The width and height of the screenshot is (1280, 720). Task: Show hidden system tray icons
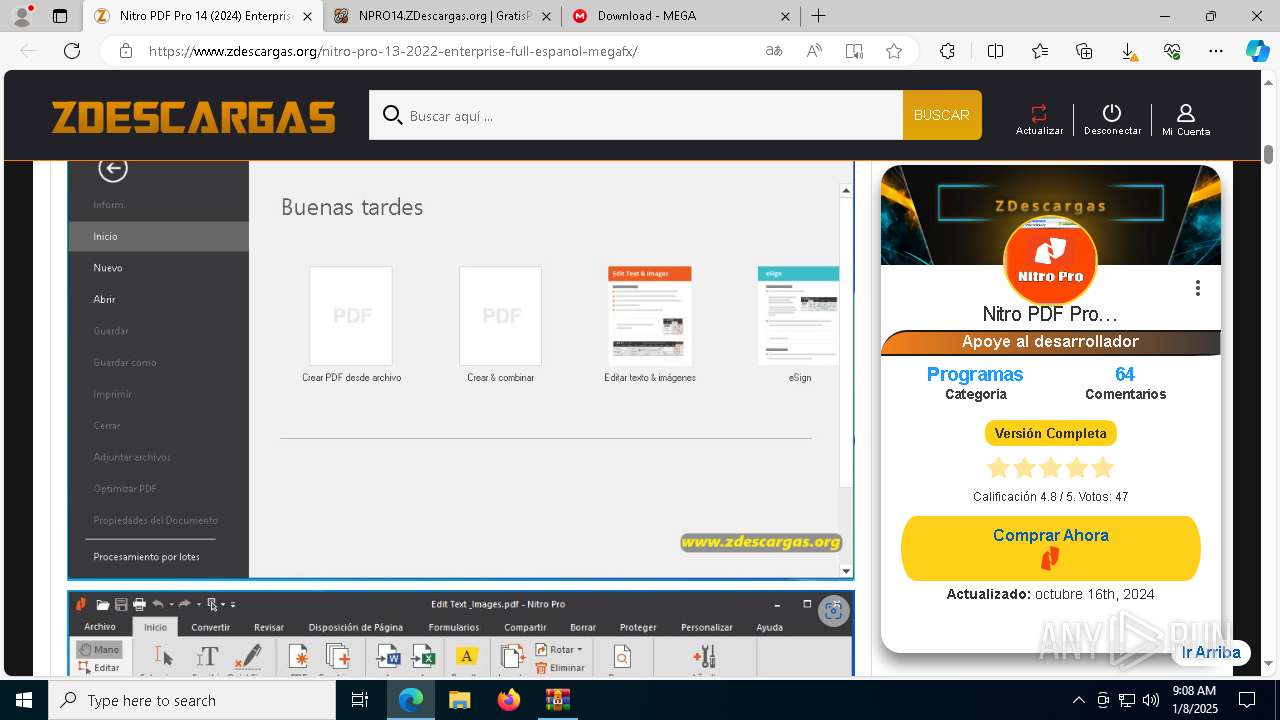point(1078,700)
